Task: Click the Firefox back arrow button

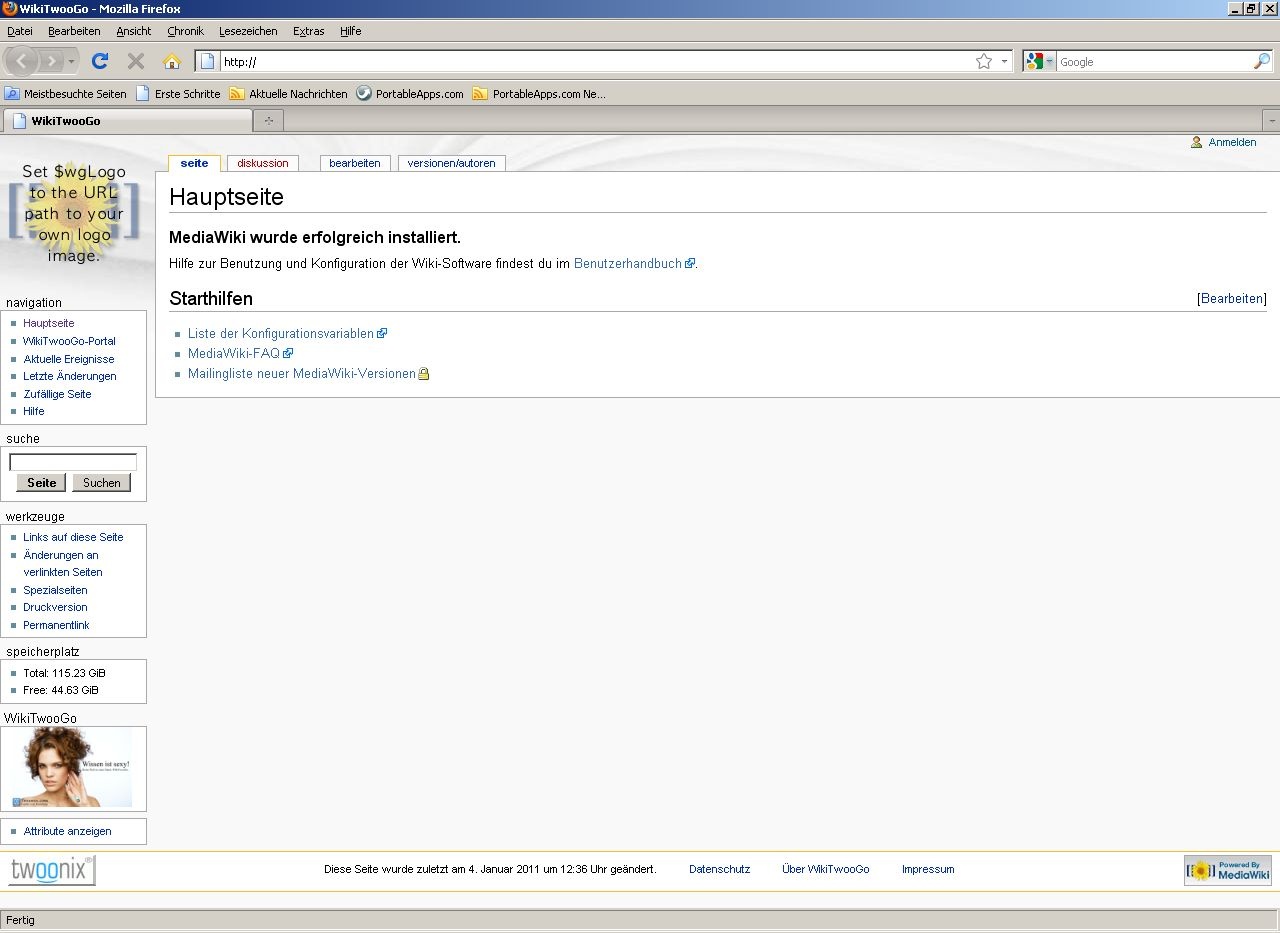Action: [x=22, y=61]
